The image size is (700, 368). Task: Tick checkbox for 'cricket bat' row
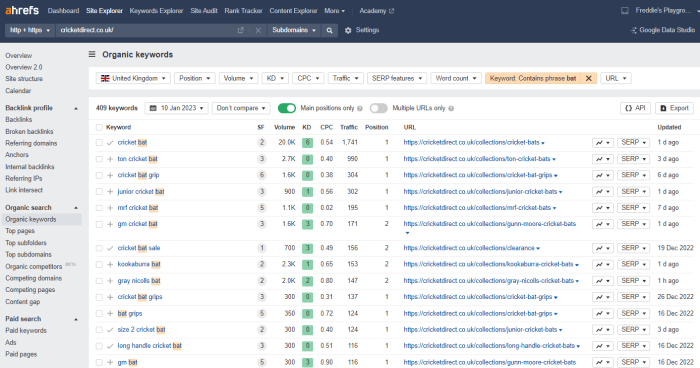pos(99,142)
